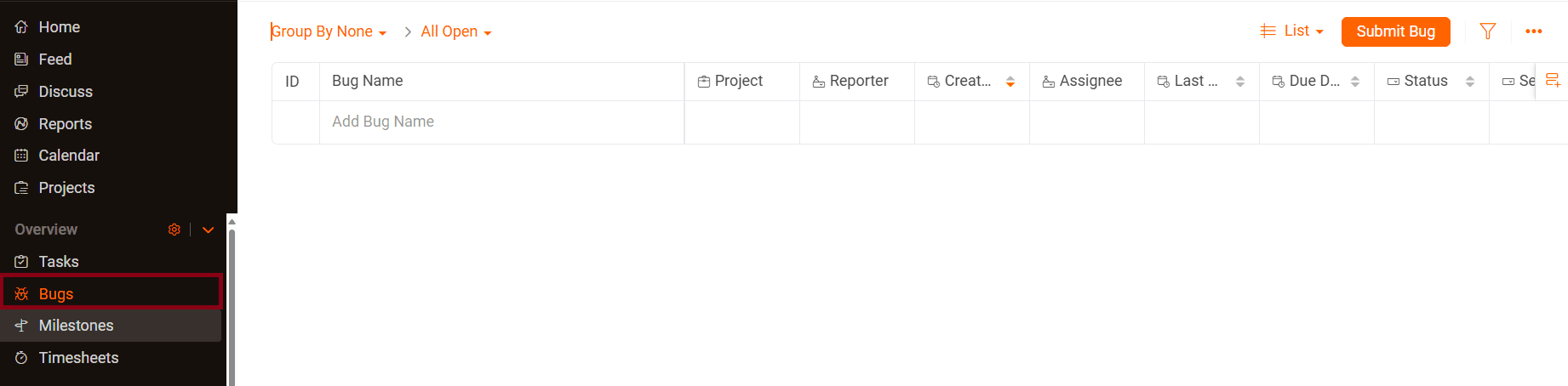
Task: Toggle sort on the Due Date column
Action: (x=1355, y=82)
